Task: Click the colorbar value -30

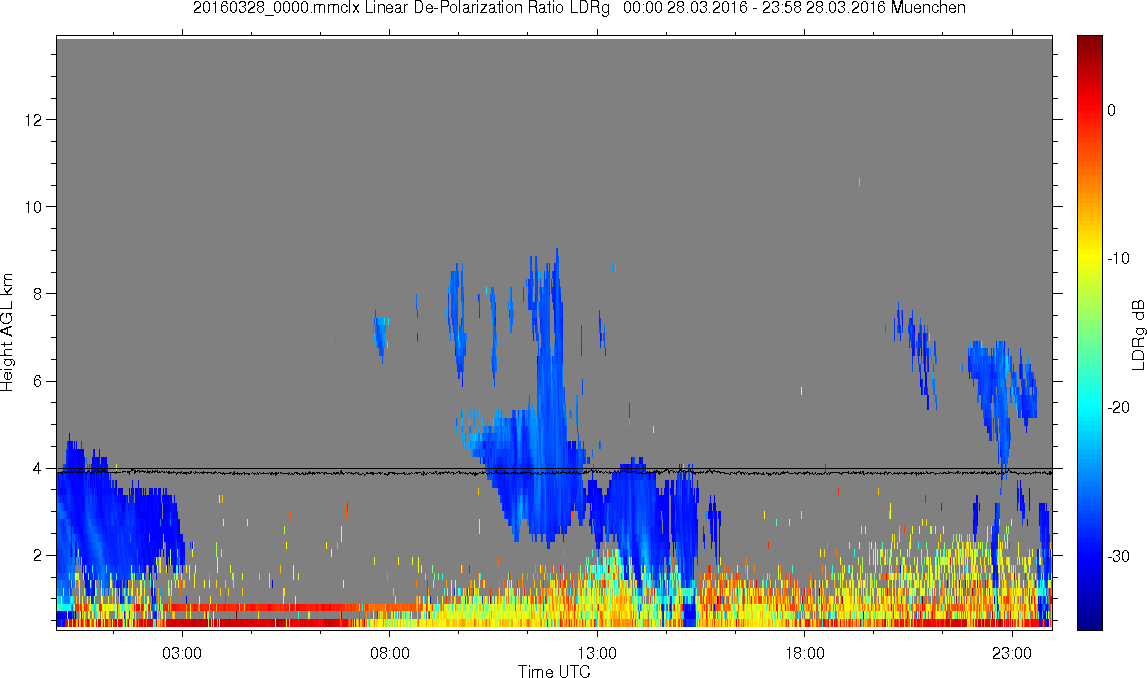Action: tap(1118, 557)
